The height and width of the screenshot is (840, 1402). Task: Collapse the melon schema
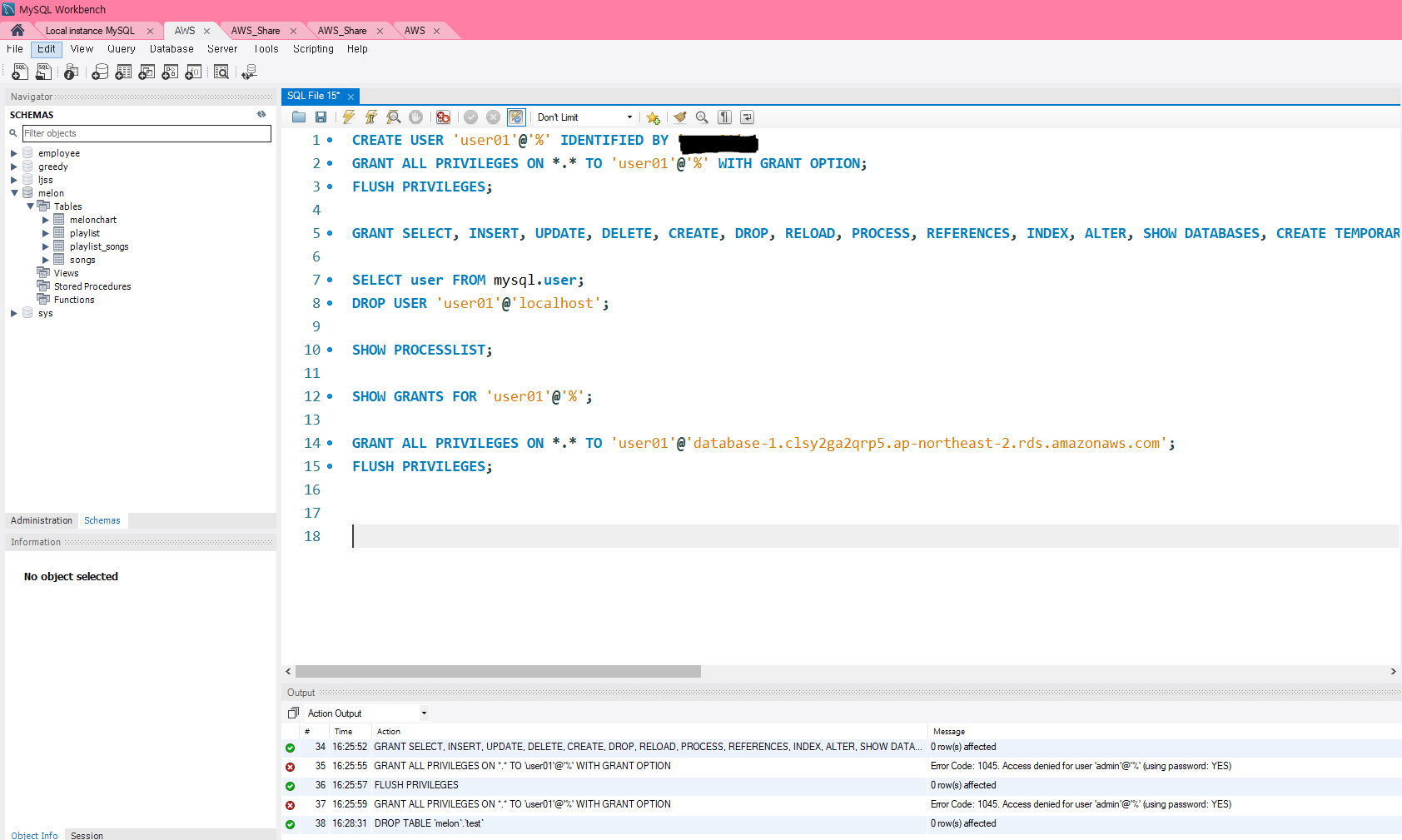click(x=13, y=193)
